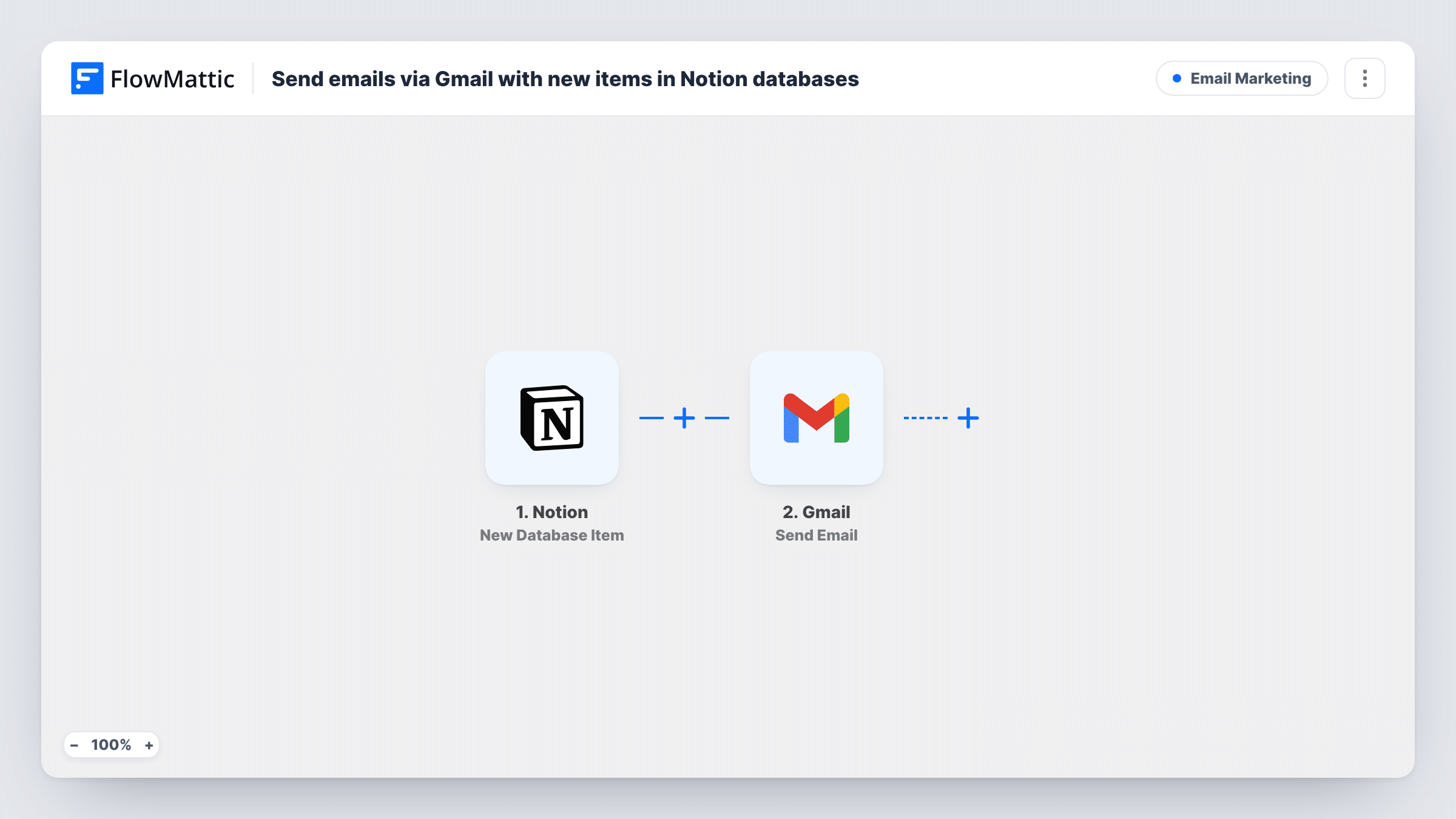Image resolution: width=1456 pixels, height=819 pixels.
Task: Add a new step after Gmail
Action: [x=968, y=418]
